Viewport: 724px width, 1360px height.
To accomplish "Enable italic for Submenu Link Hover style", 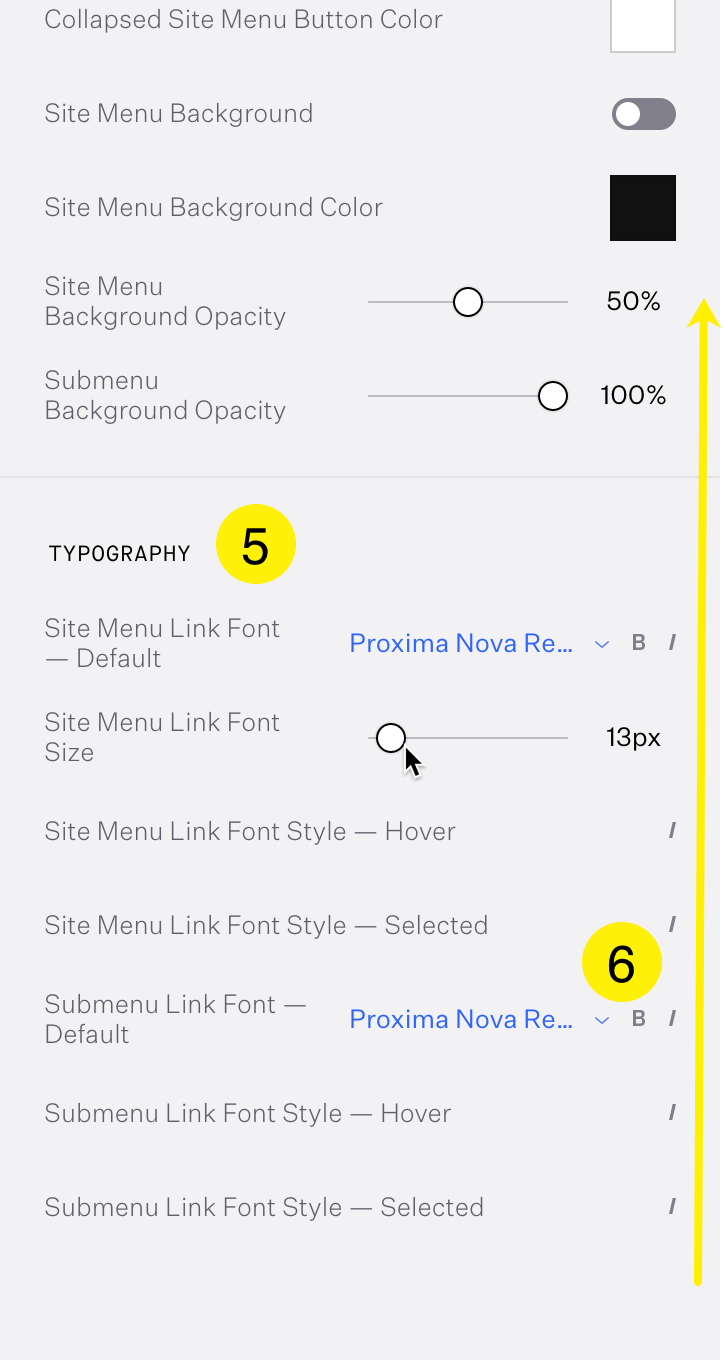I will pos(673,1113).
